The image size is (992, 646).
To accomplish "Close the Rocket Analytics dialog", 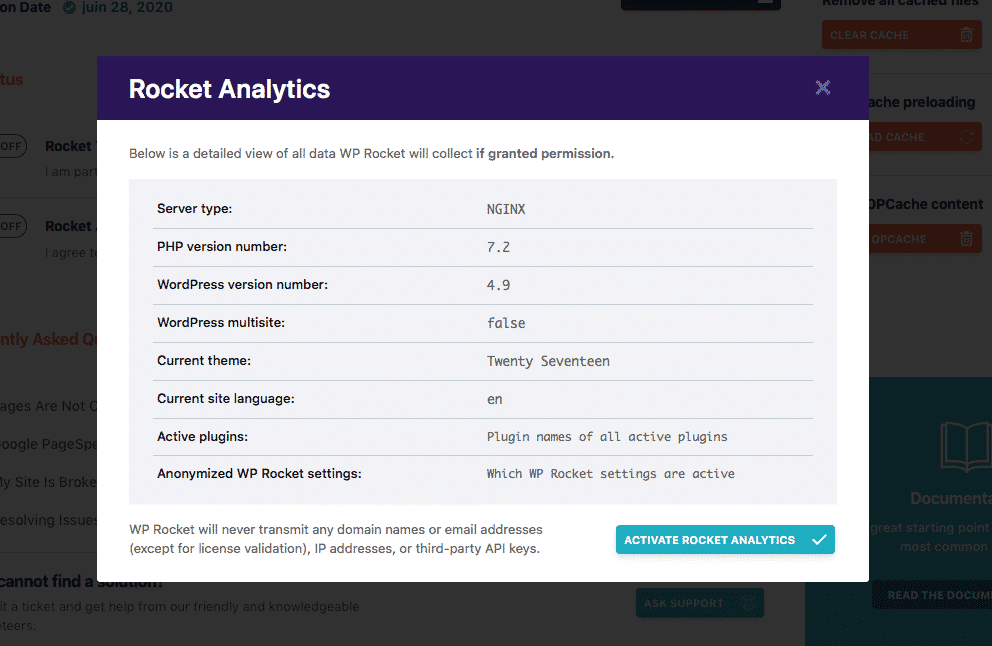I will (823, 87).
